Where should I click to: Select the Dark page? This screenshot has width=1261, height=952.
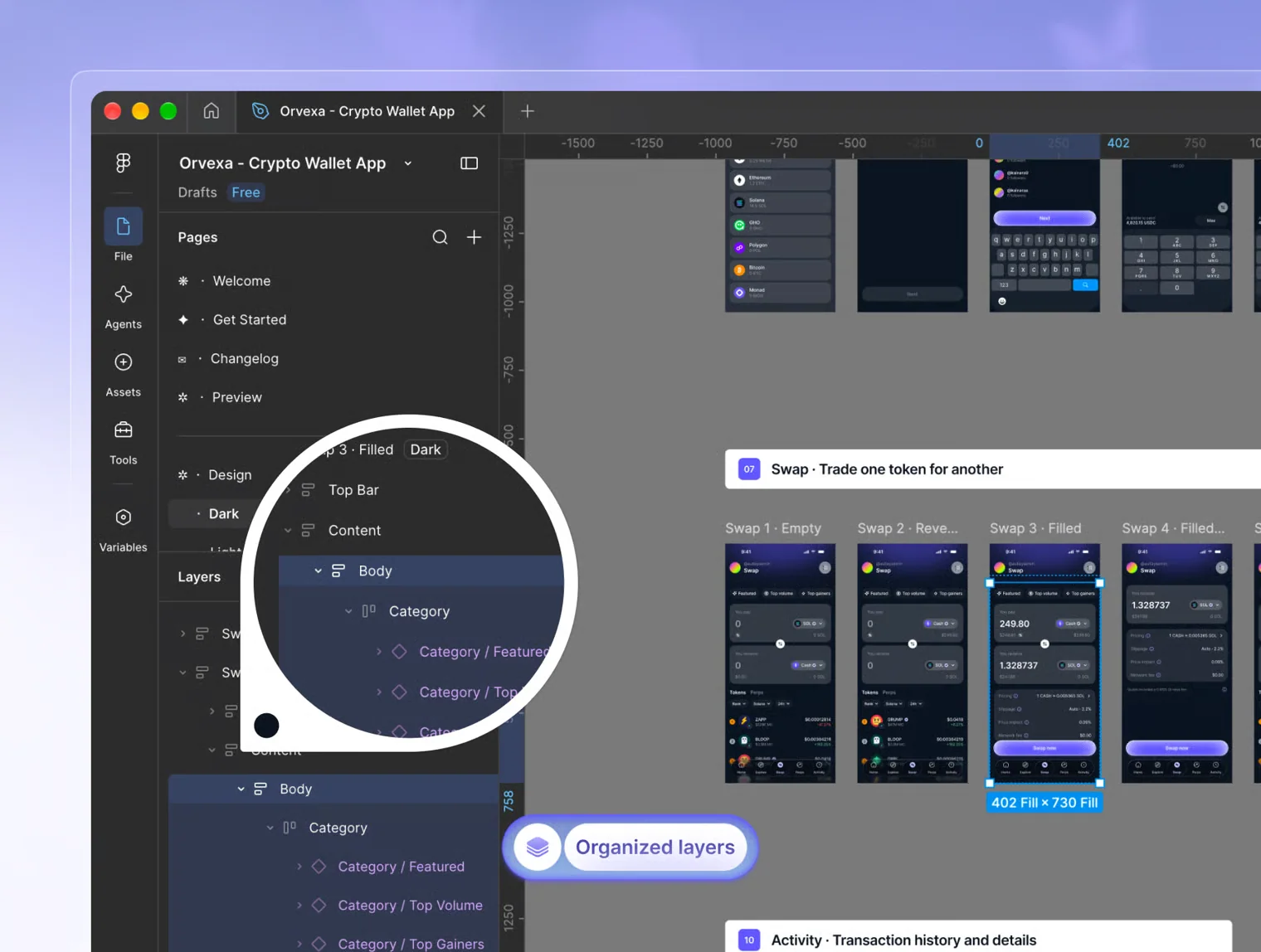223,514
